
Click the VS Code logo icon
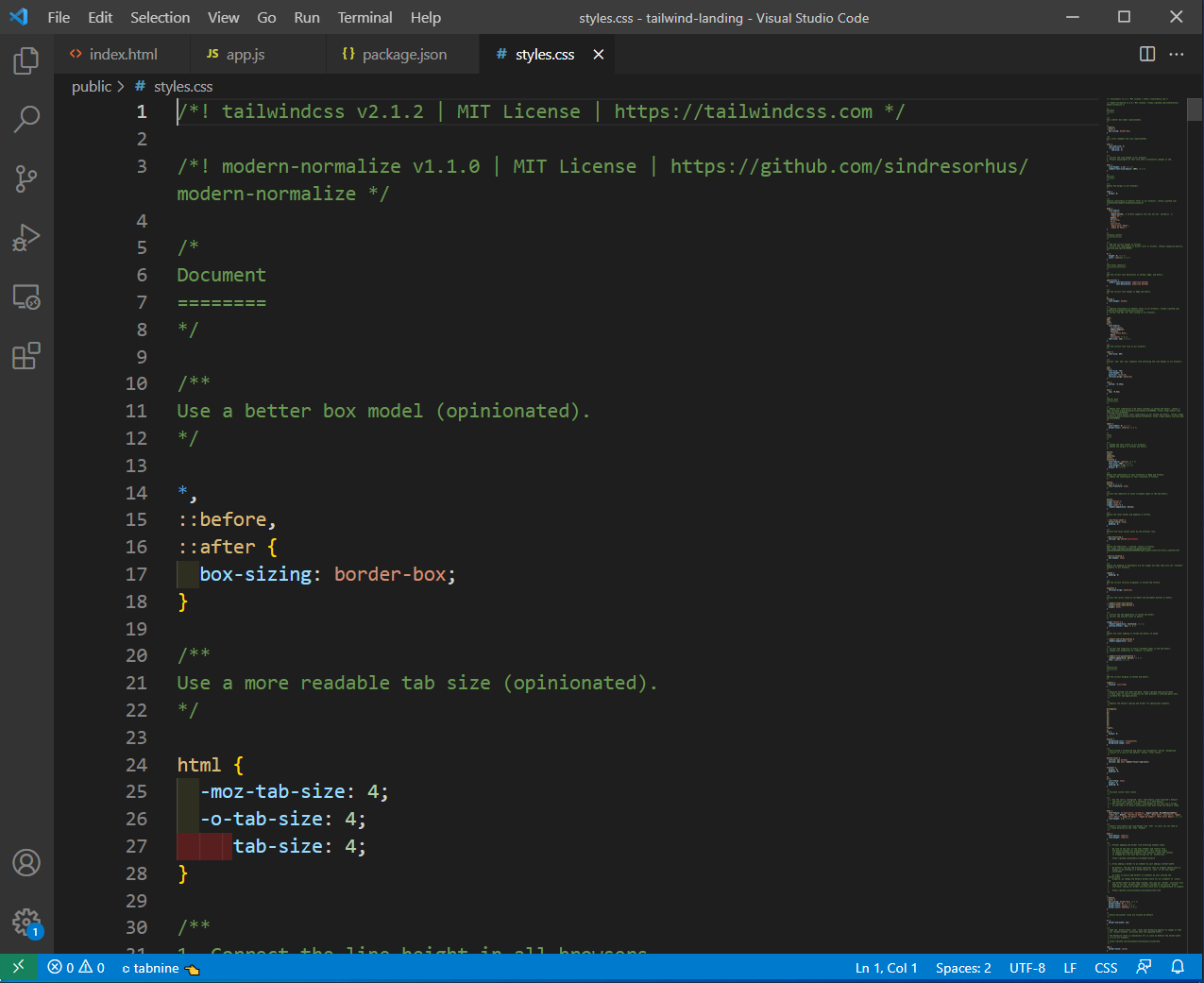tap(19, 17)
